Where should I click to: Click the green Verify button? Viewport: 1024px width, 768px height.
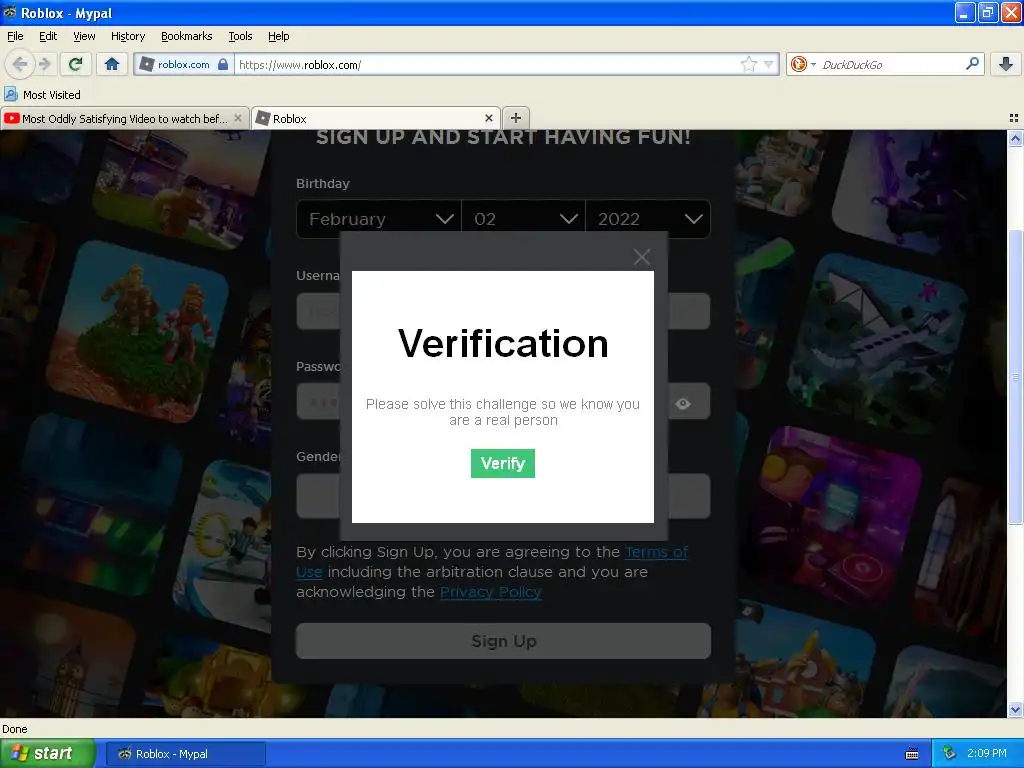point(503,463)
